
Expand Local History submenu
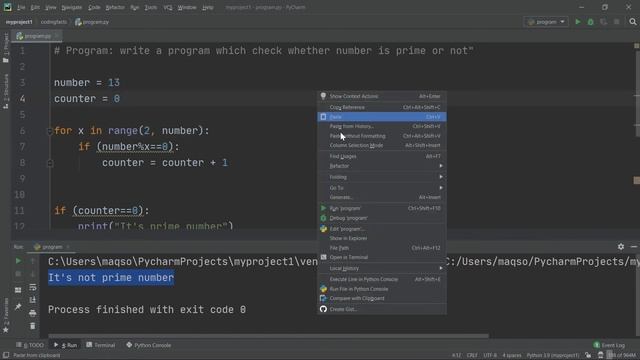(x=382, y=268)
